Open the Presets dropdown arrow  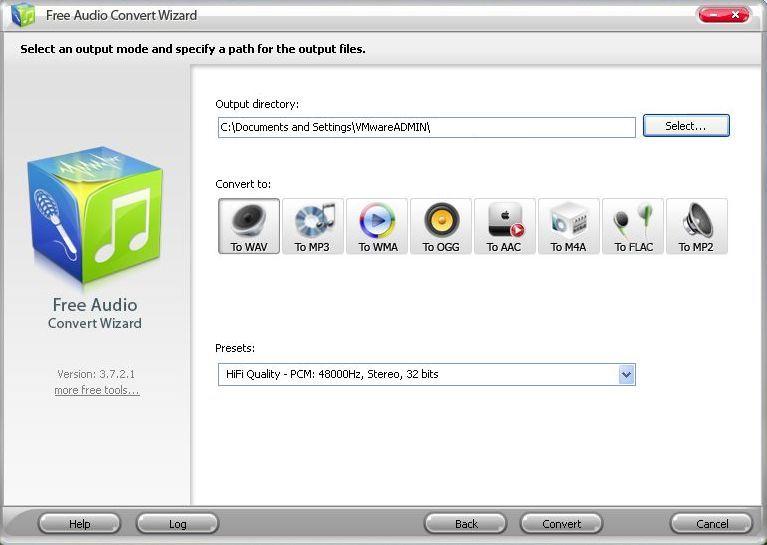tap(626, 375)
